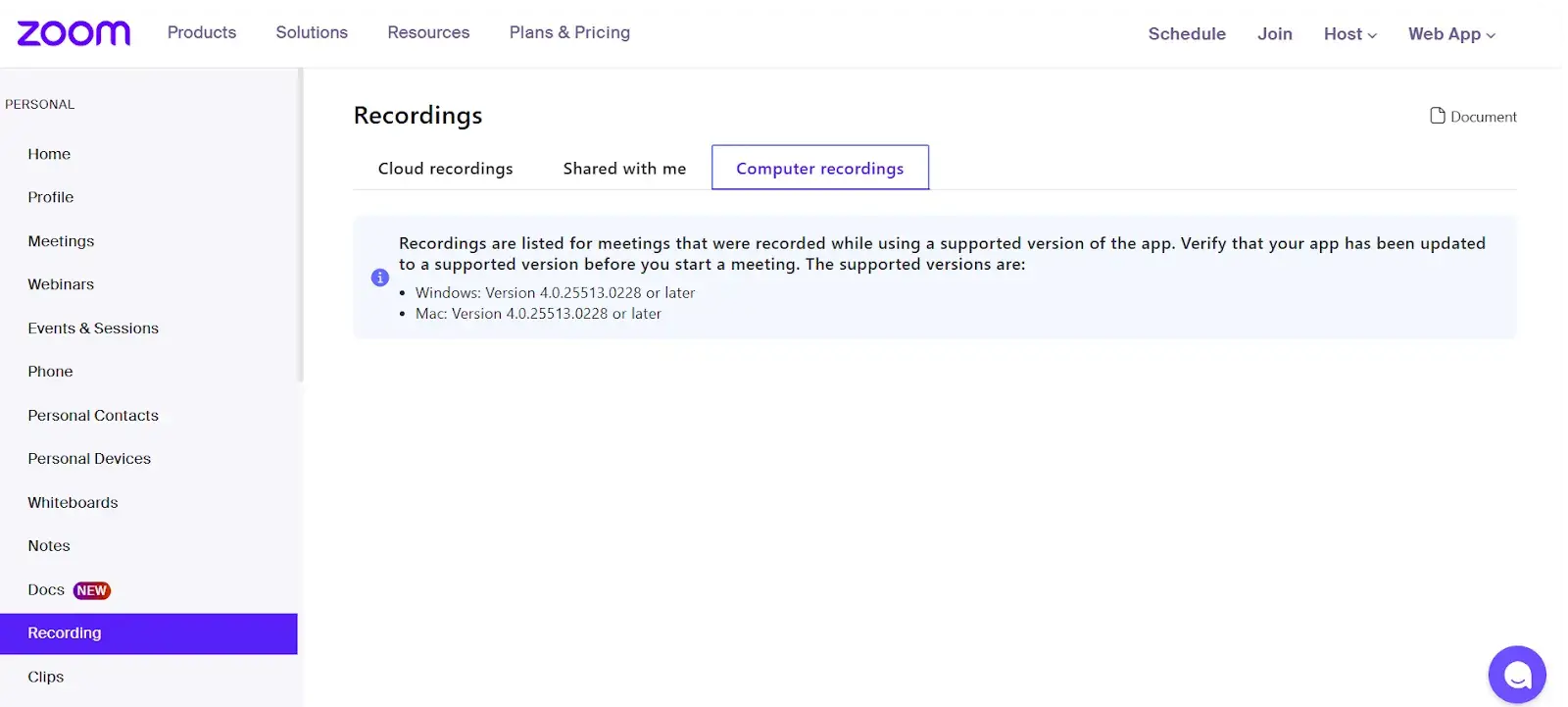The height and width of the screenshot is (707, 1568).
Task: Click the Join link
Action: [1274, 34]
